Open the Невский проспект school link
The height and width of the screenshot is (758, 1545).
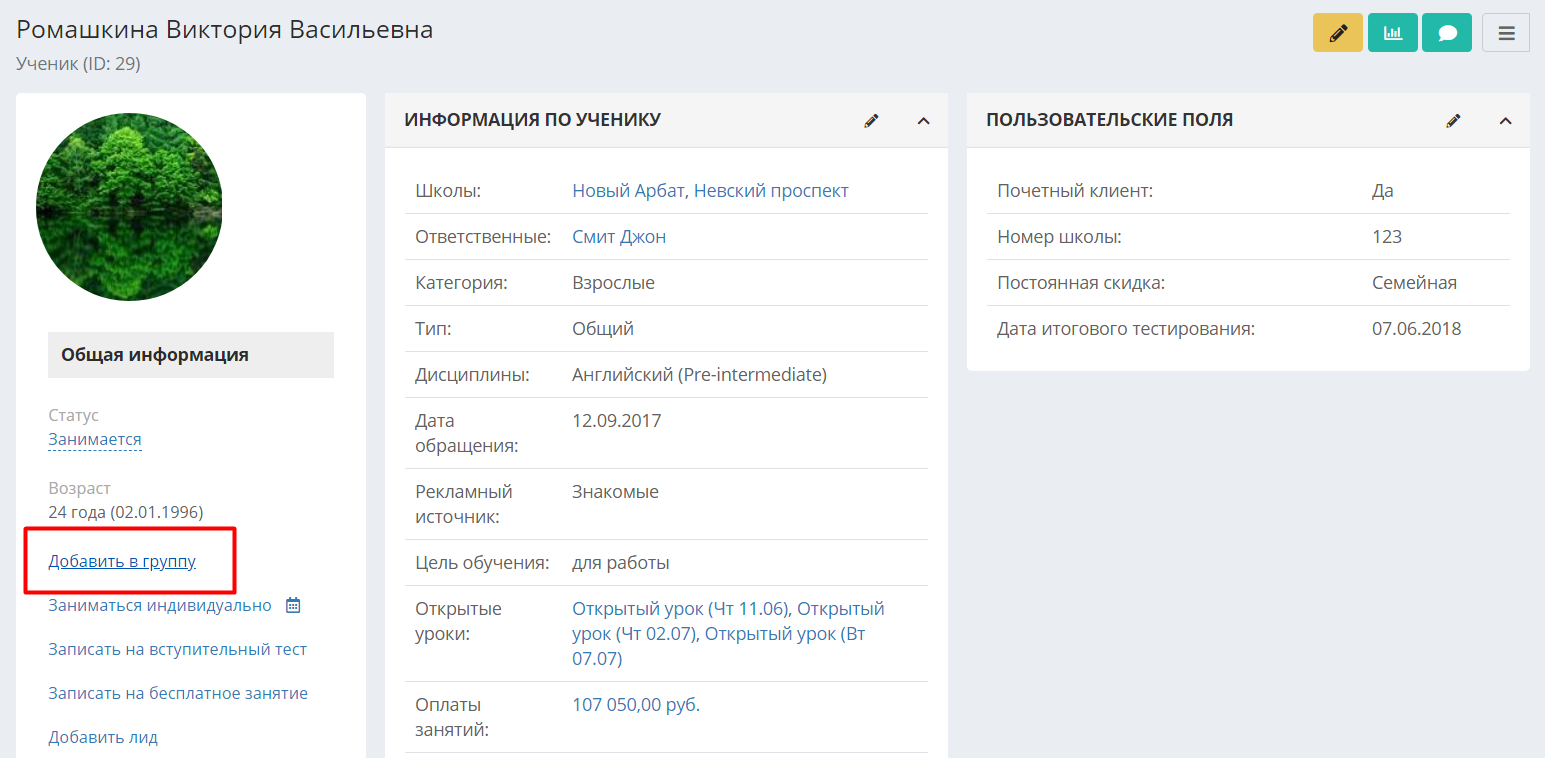coord(771,190)
